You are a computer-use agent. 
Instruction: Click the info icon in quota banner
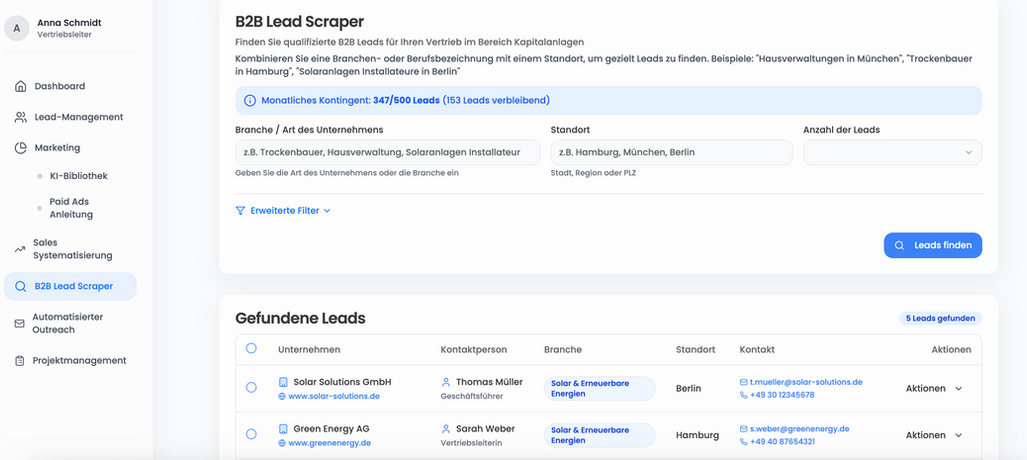pyautogui.click(x=250, y=101)
